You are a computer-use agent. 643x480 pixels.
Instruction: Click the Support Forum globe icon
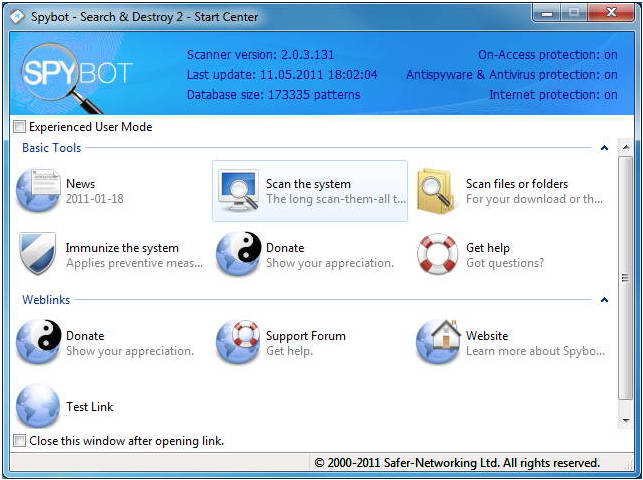tap(239, 341)
